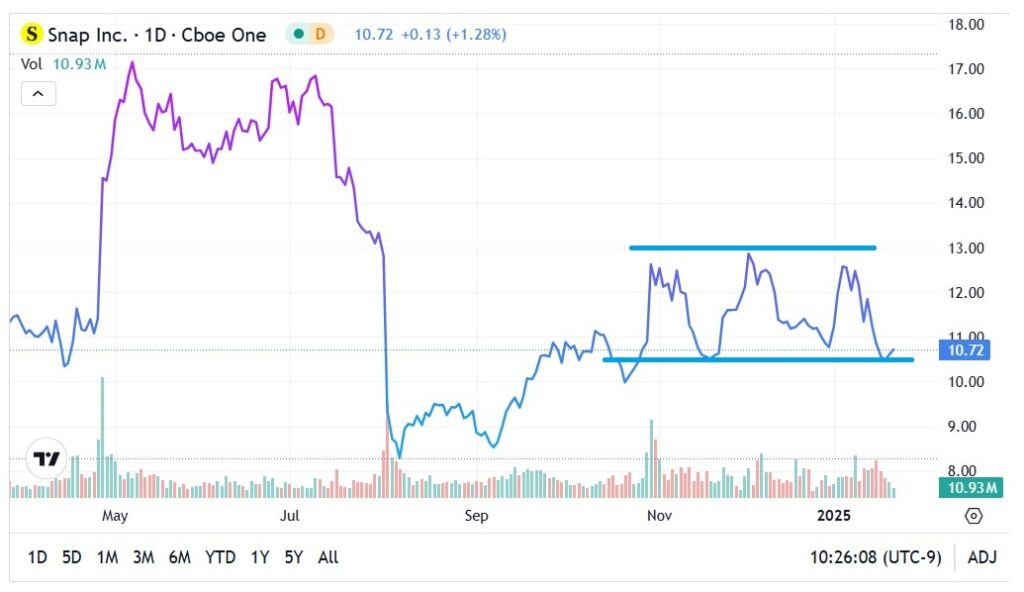Open the Snap Inc. symbol title
The image size is (1024, 592).
tap(156, 35)
